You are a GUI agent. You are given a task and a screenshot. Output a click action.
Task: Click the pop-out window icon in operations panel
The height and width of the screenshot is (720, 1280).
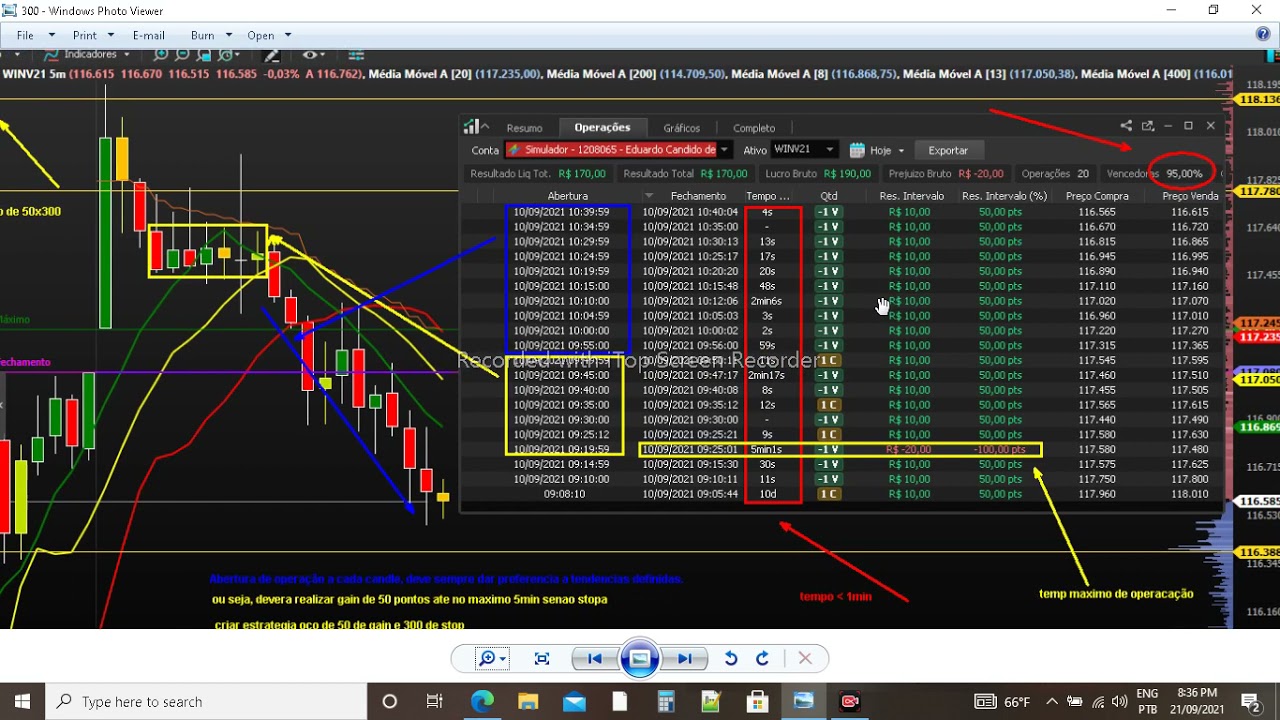tap(1147, 126)
